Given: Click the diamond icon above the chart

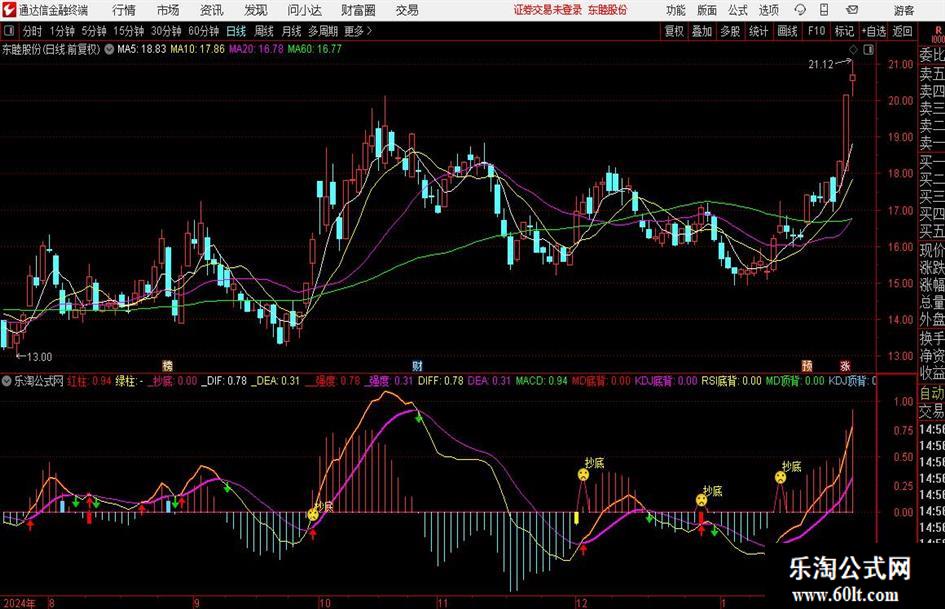Looking at the screenshot, I should [853, 49].
